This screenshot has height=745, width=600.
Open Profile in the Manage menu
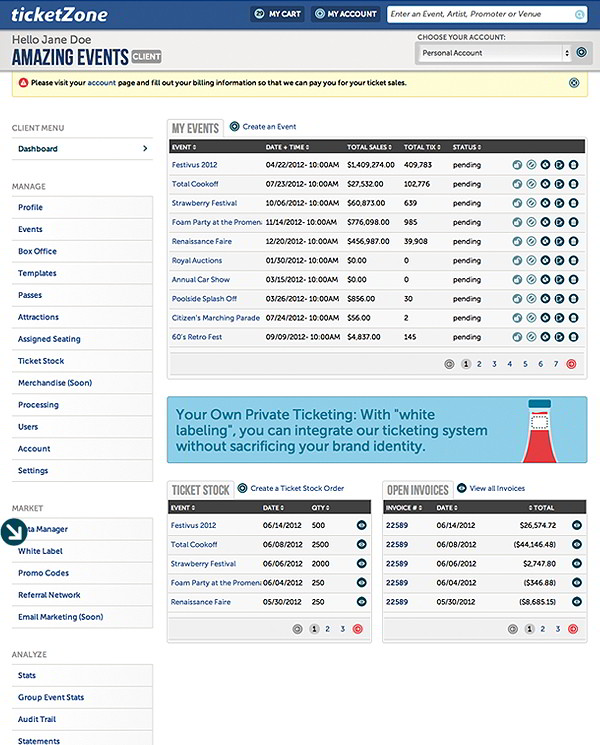tap(82, 207)
